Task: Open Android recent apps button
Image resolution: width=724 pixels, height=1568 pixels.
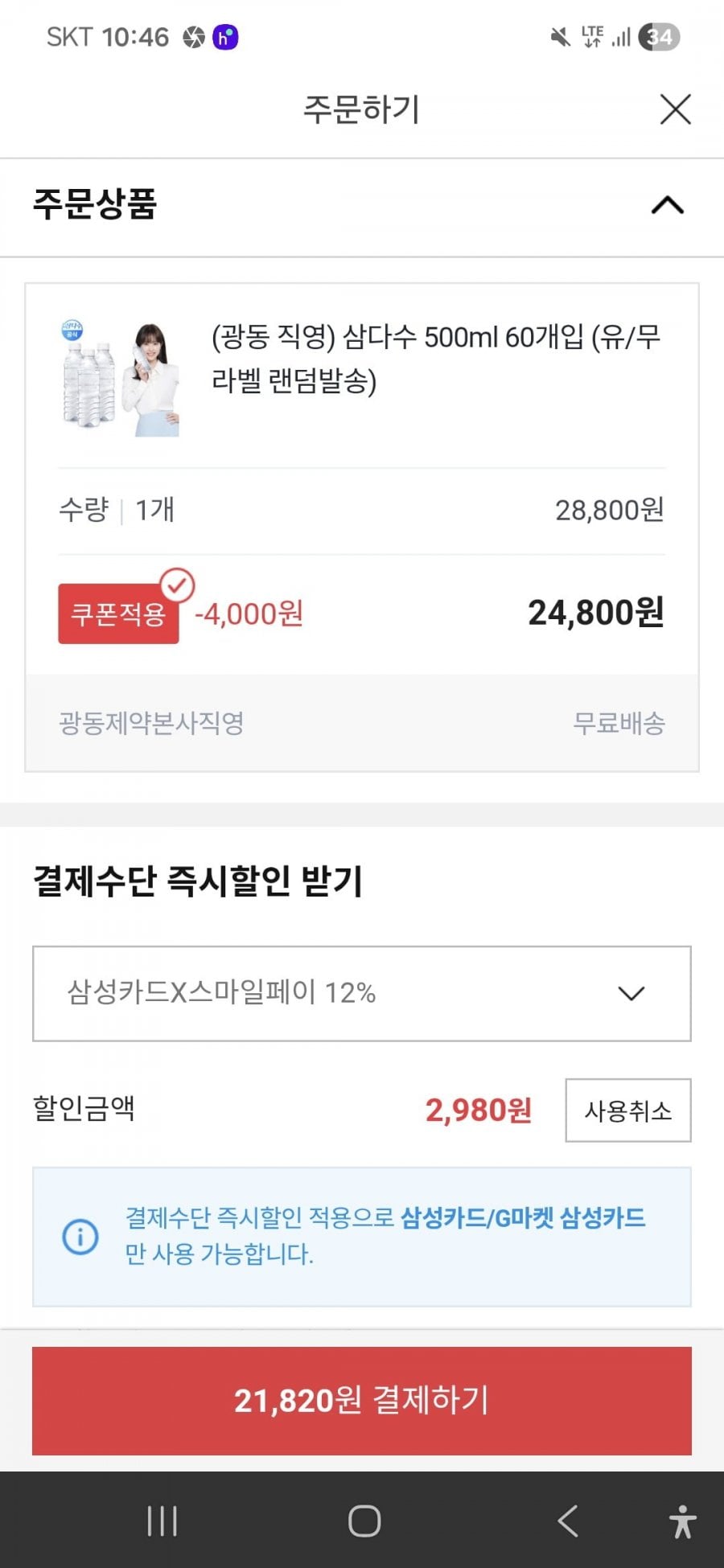Action: (x=162, y=1521)
